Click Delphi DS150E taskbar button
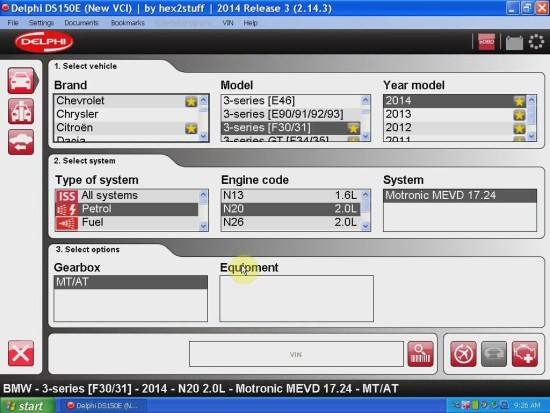Viewport: 550px width, 413px height. coord(103,406)
